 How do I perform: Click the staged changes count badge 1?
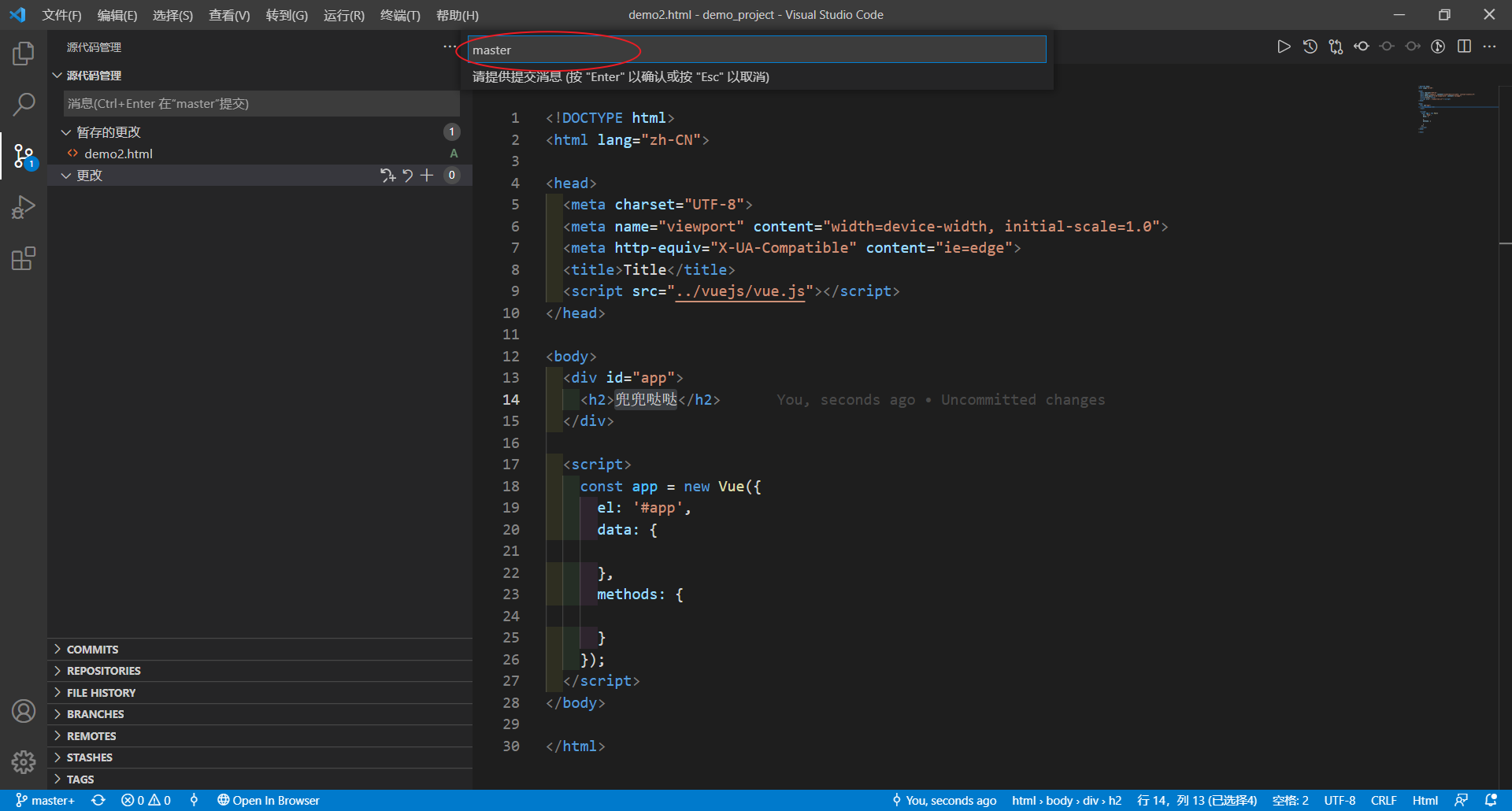click(x=451, y=131)
